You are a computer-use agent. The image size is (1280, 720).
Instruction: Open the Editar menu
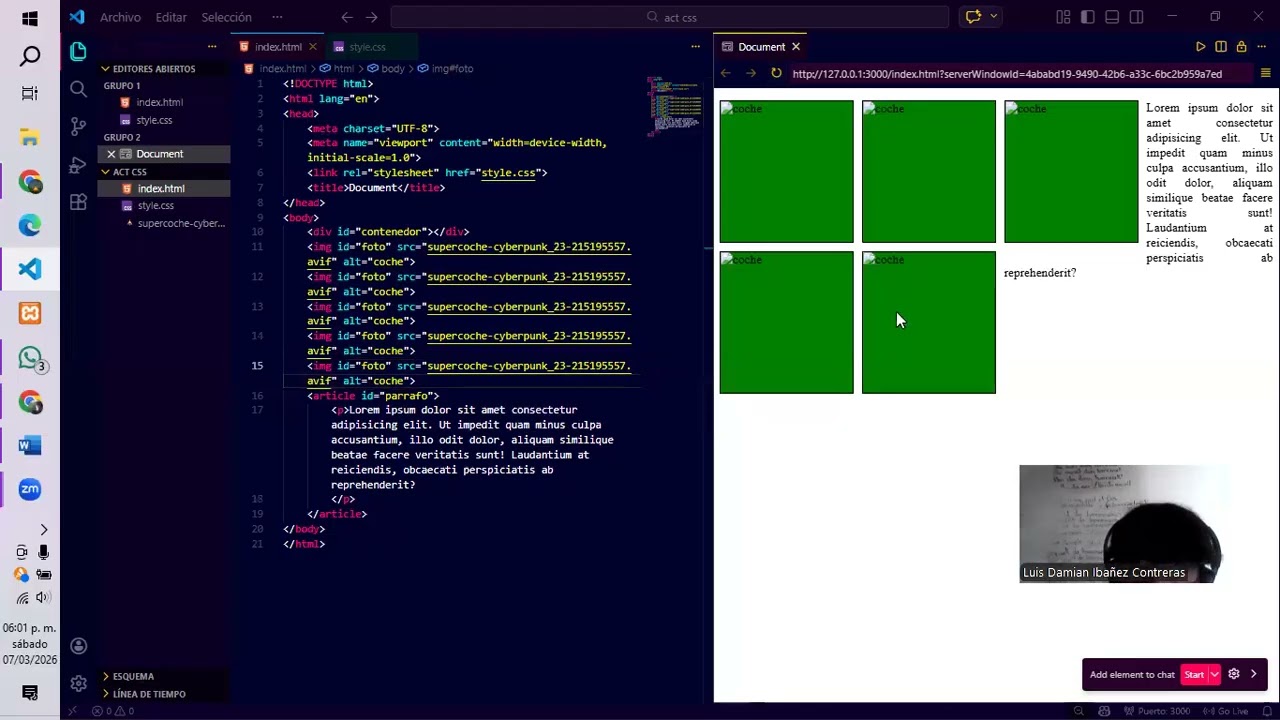(x=171, y=17)
